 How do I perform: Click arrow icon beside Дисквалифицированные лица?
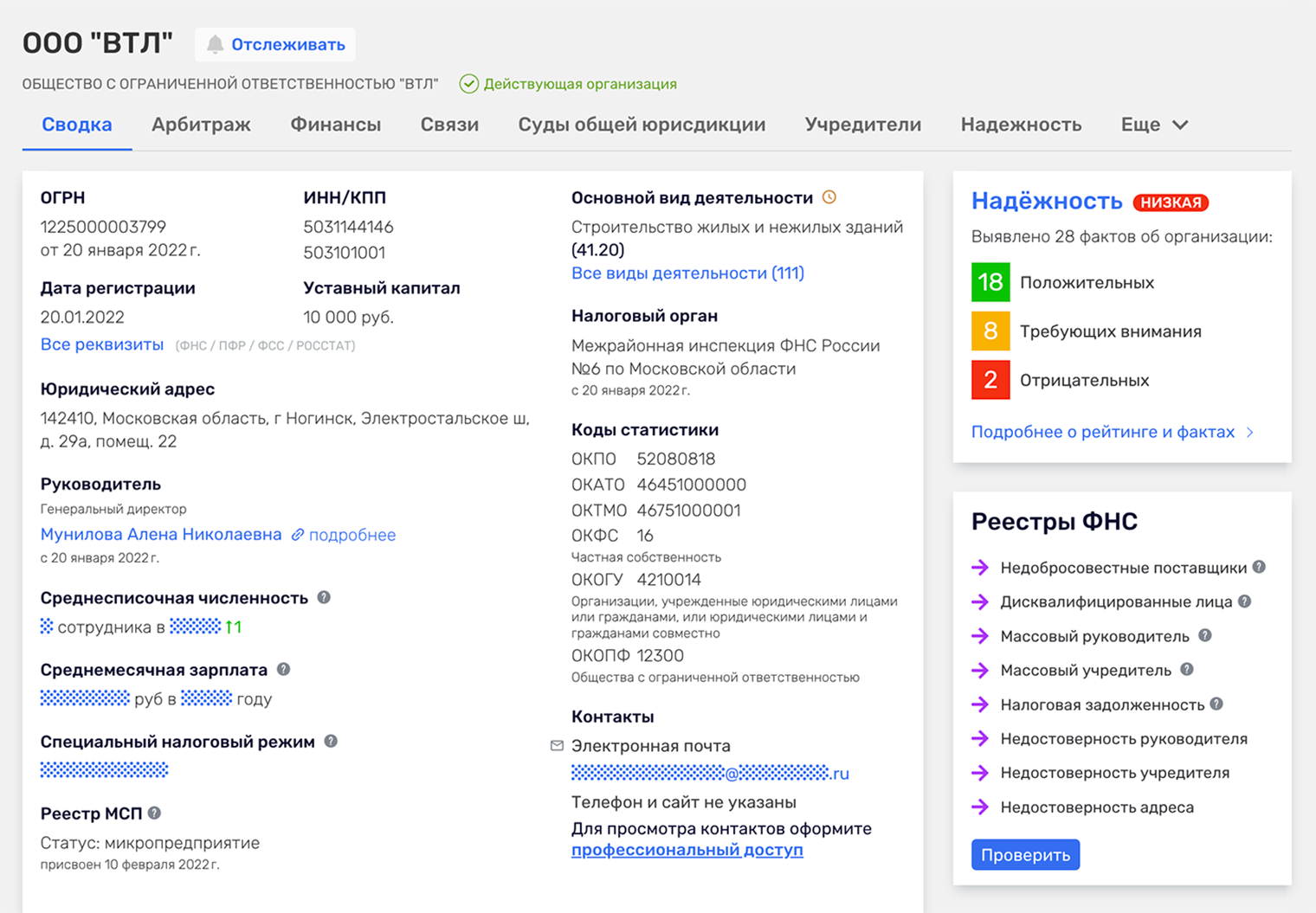point(980,601)
